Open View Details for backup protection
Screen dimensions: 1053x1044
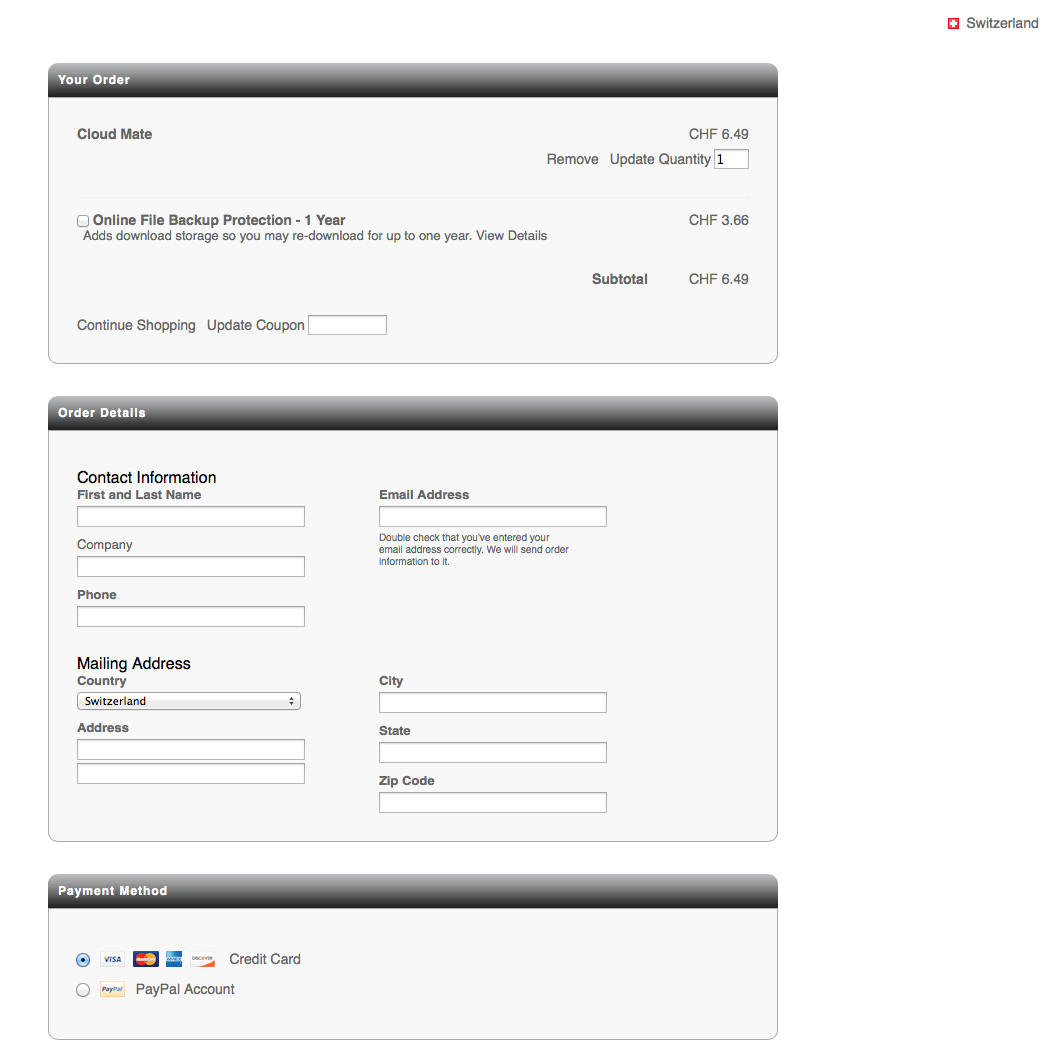coord(511,236)
